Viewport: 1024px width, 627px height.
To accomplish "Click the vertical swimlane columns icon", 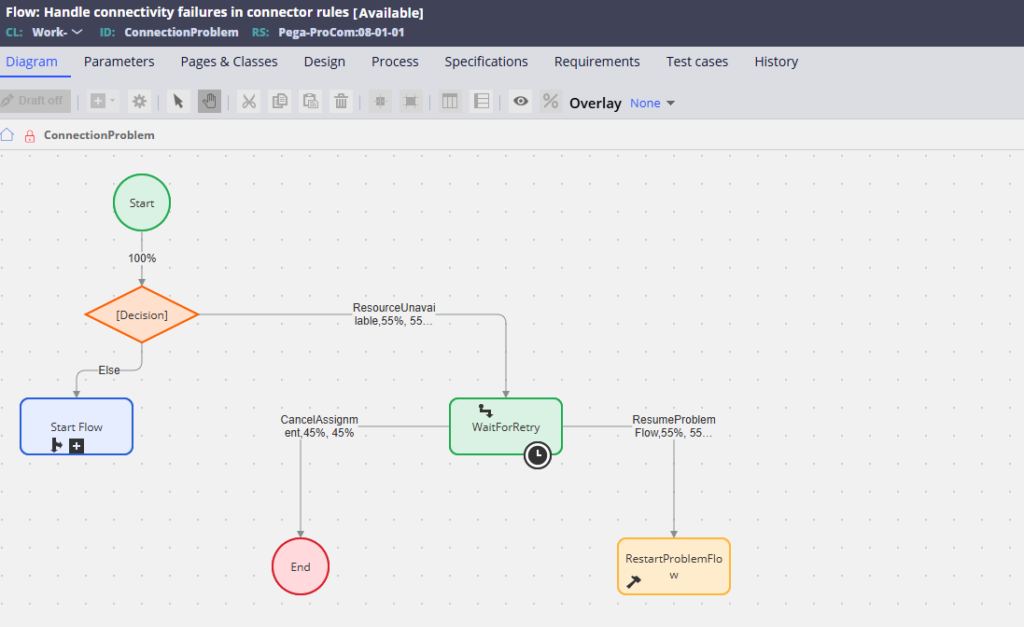I will pyautogui.click(x=450, y=101).
